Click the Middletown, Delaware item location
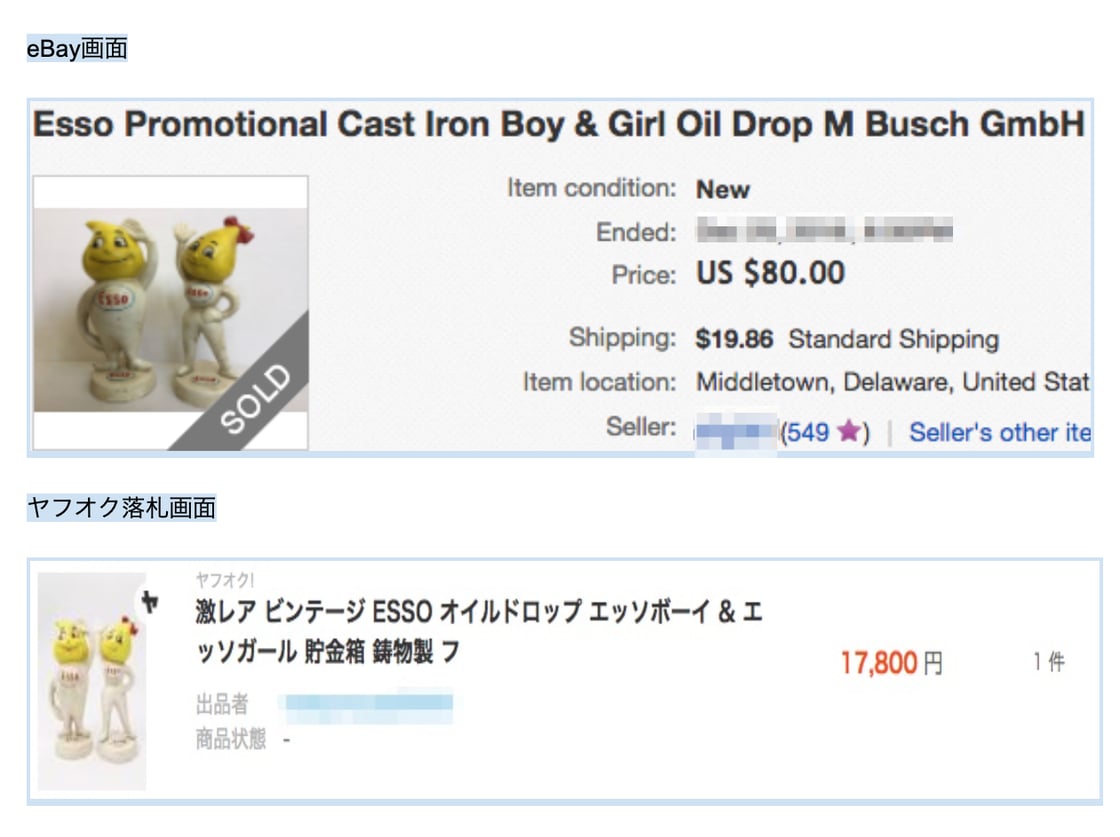1120x837 pixels. (892, 382)
